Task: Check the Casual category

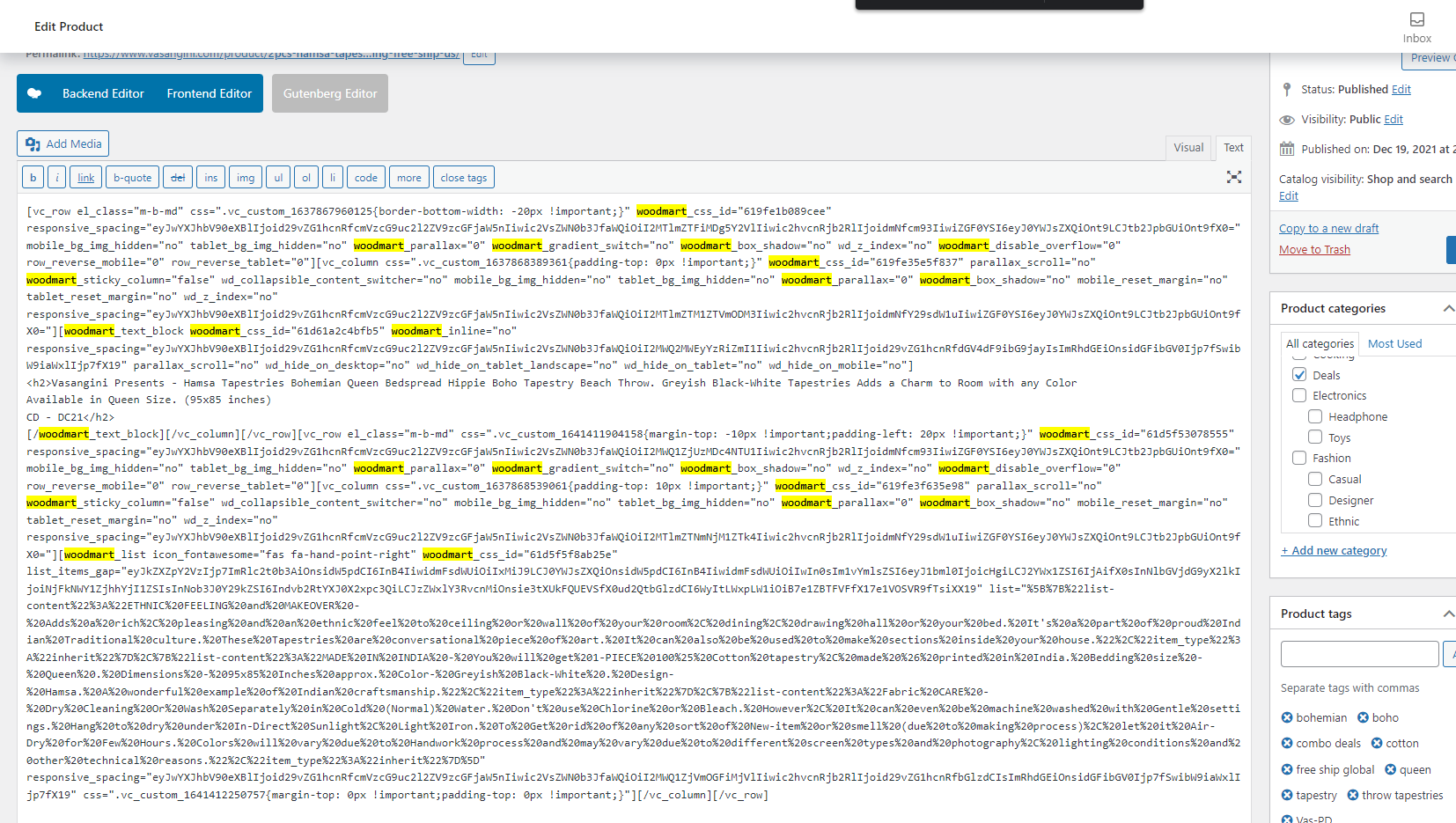Action: (1315, 479)
